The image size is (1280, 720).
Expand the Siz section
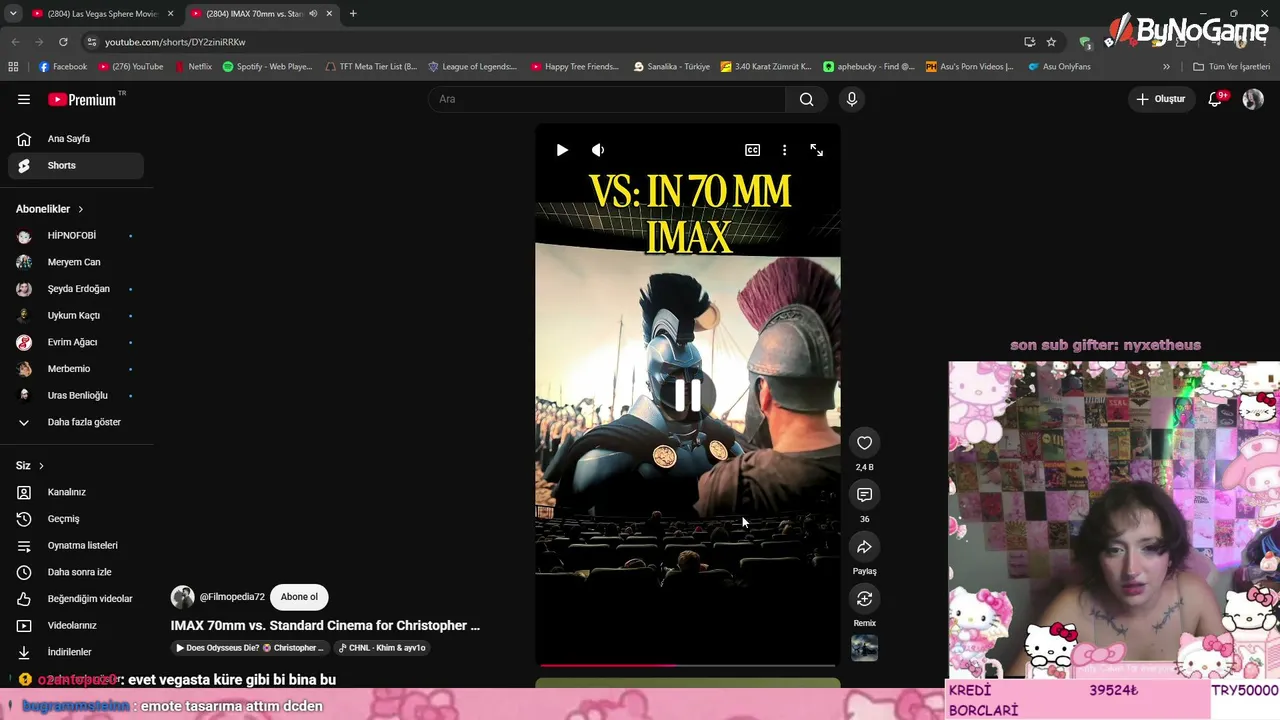click(x=30, y=466)
